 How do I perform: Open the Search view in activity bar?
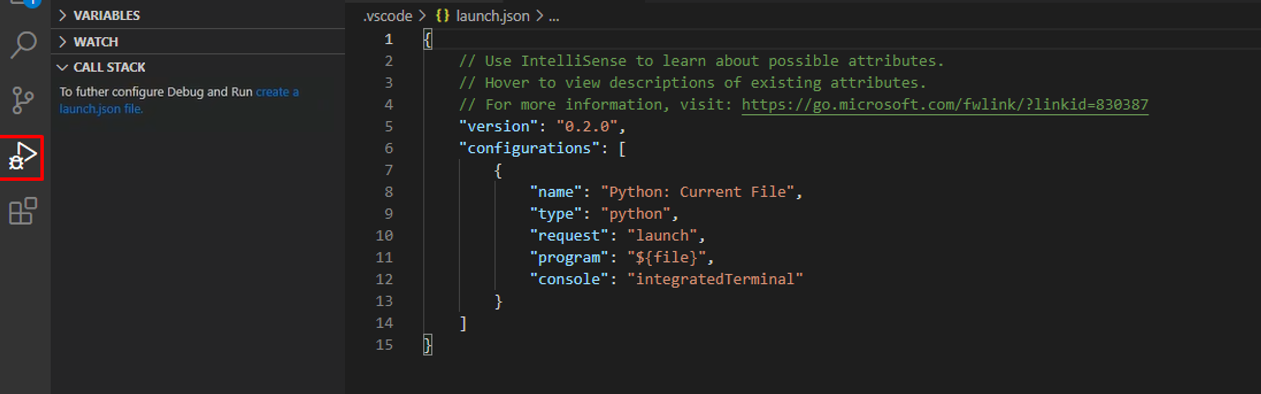tap(23, 45)
